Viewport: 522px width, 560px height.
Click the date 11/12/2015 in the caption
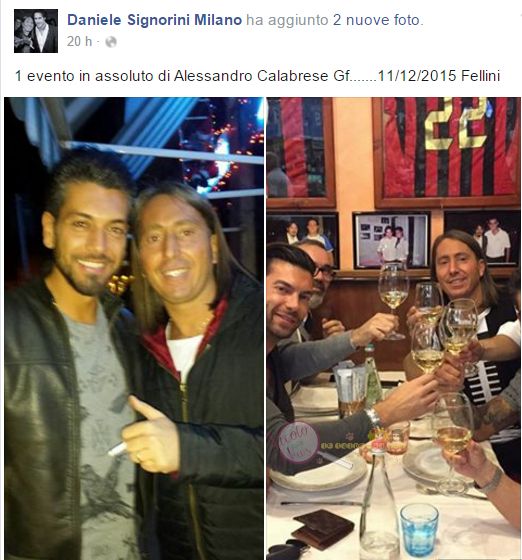[x=417, y=76]
